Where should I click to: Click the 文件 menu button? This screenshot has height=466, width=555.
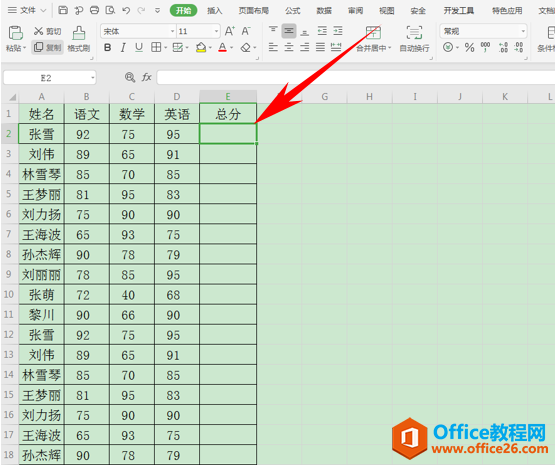pyautogui.click(x=27, y=10)
